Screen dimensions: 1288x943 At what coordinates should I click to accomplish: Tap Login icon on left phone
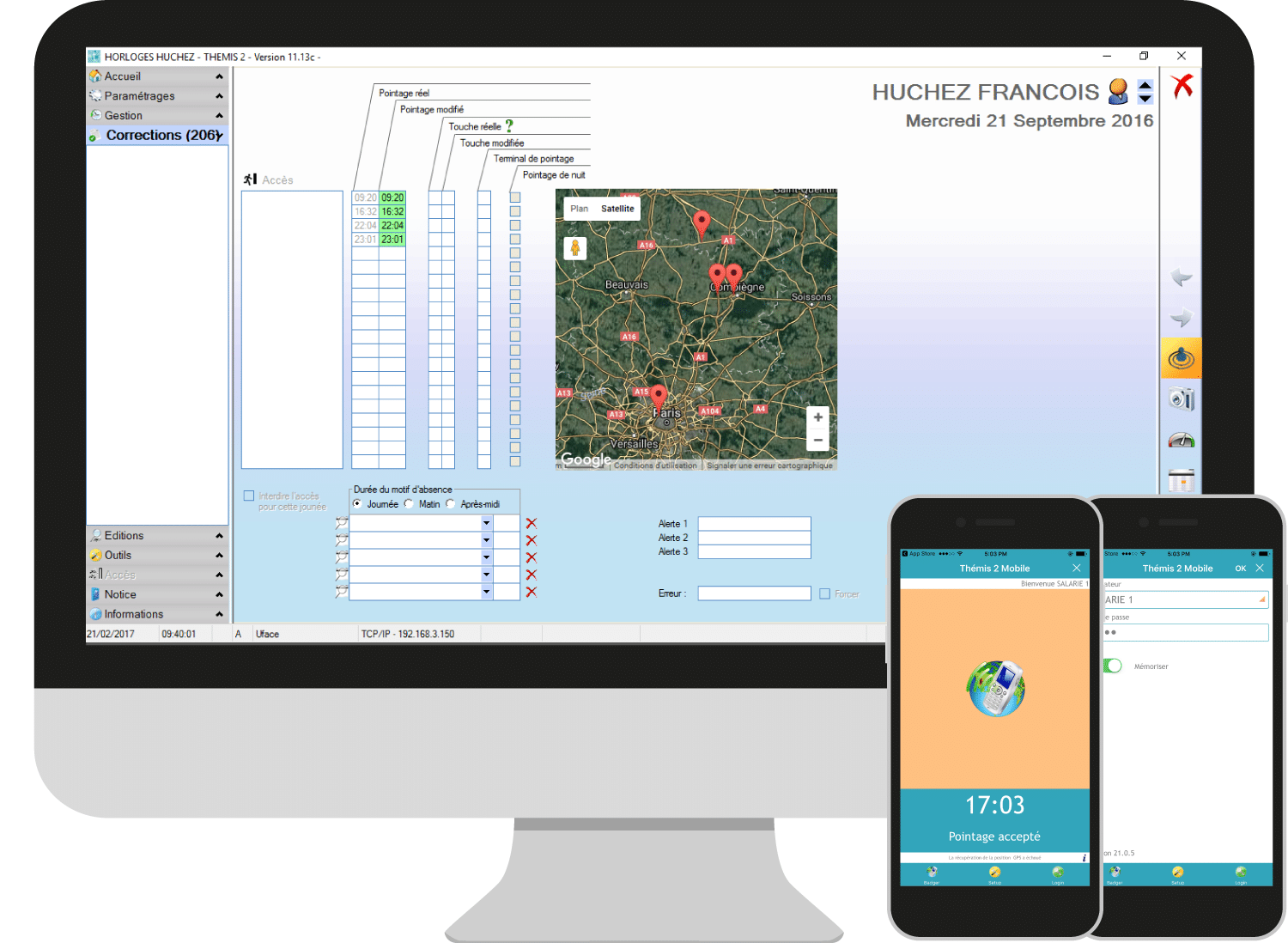pos(1058,873)
